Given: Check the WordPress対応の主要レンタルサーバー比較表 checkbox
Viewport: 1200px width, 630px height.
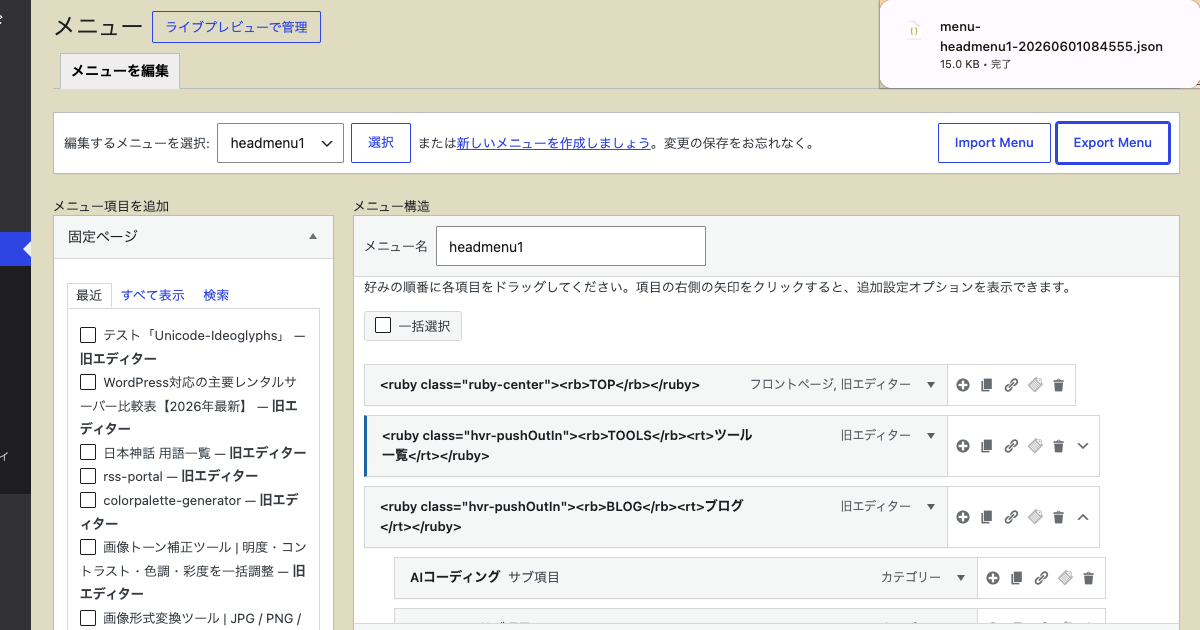Looking at the screenshot, I should tap(88, 382).
